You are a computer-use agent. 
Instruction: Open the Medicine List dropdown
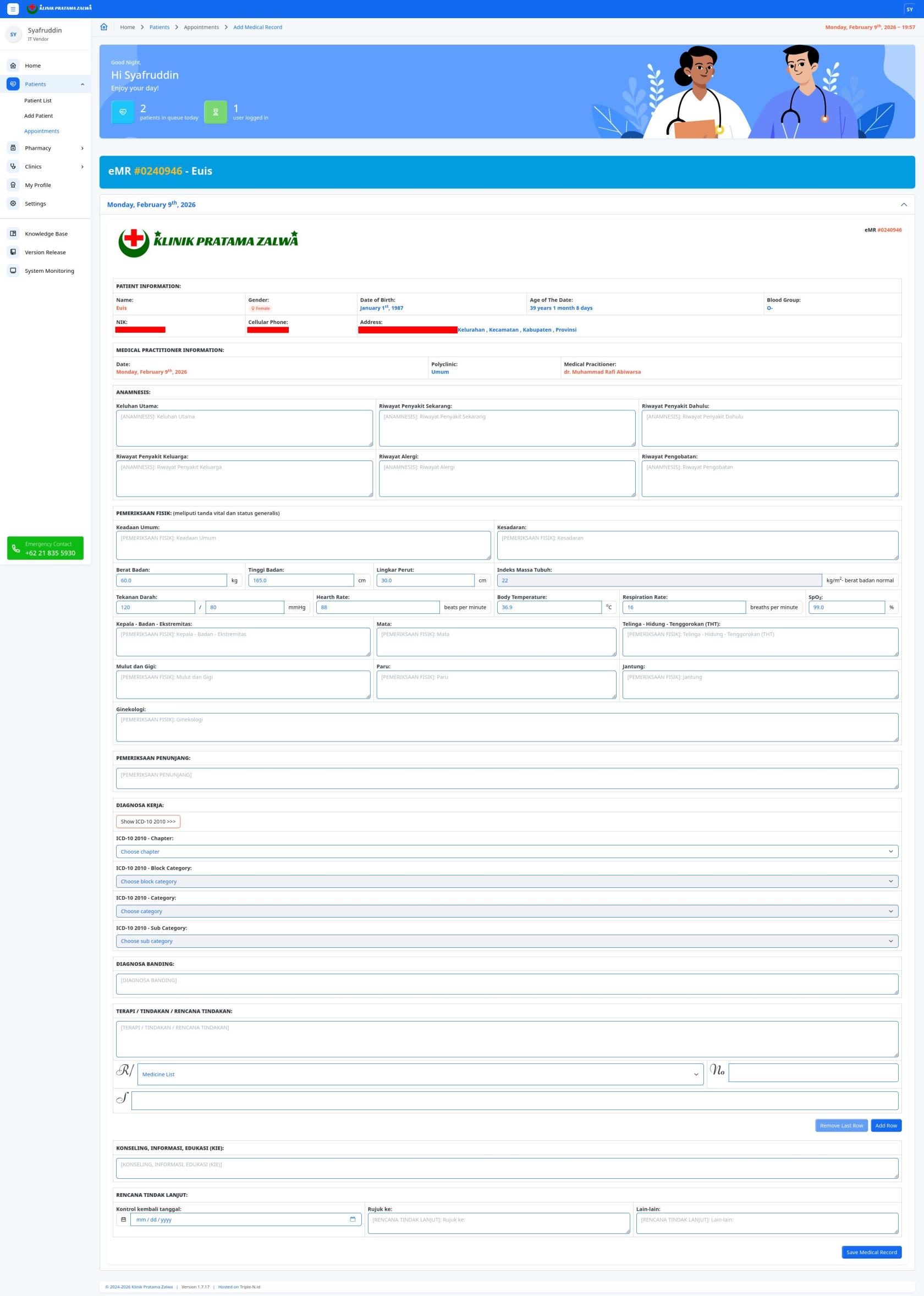click(420, 1074)
